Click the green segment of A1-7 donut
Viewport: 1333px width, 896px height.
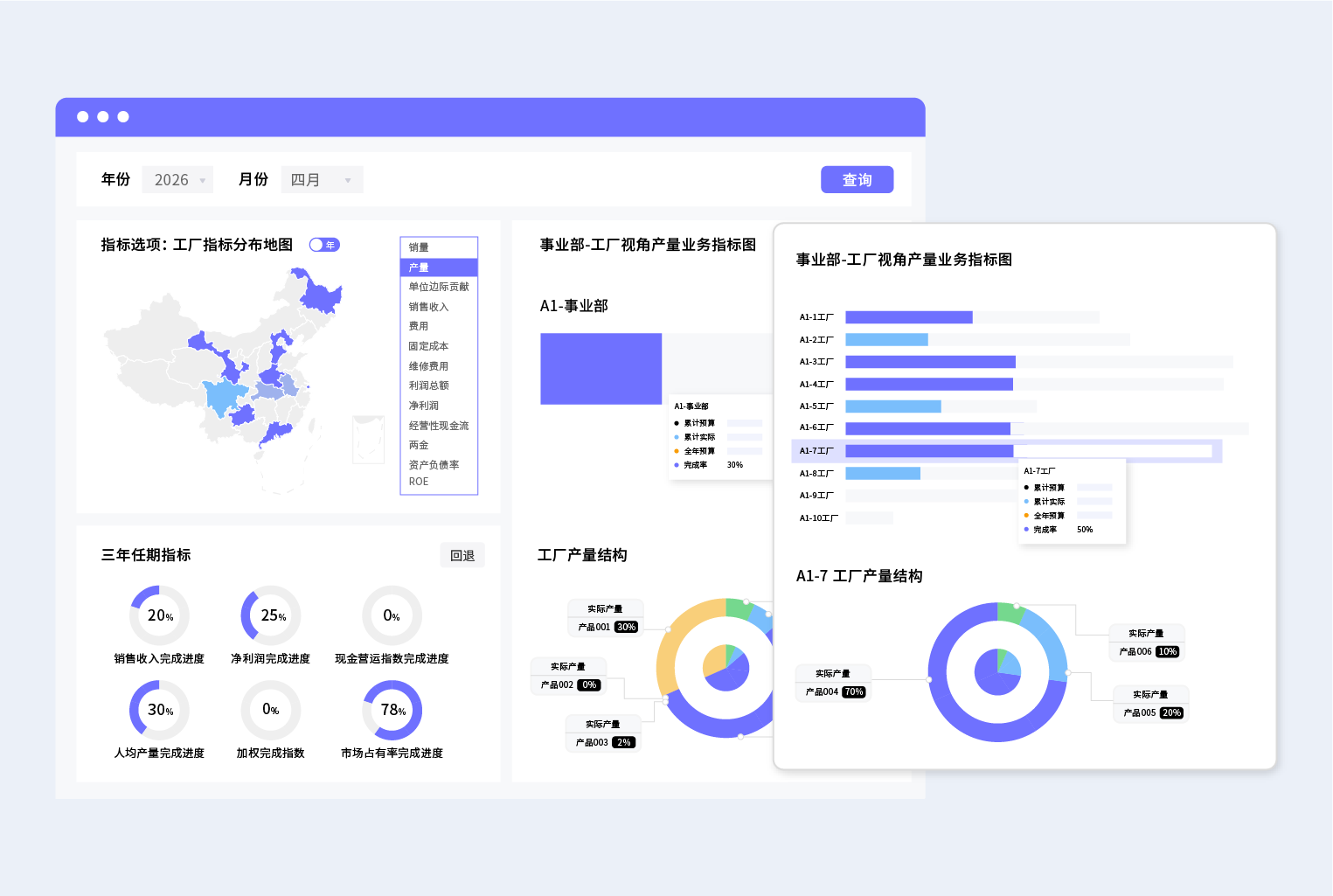click(x=1010, y=613)
